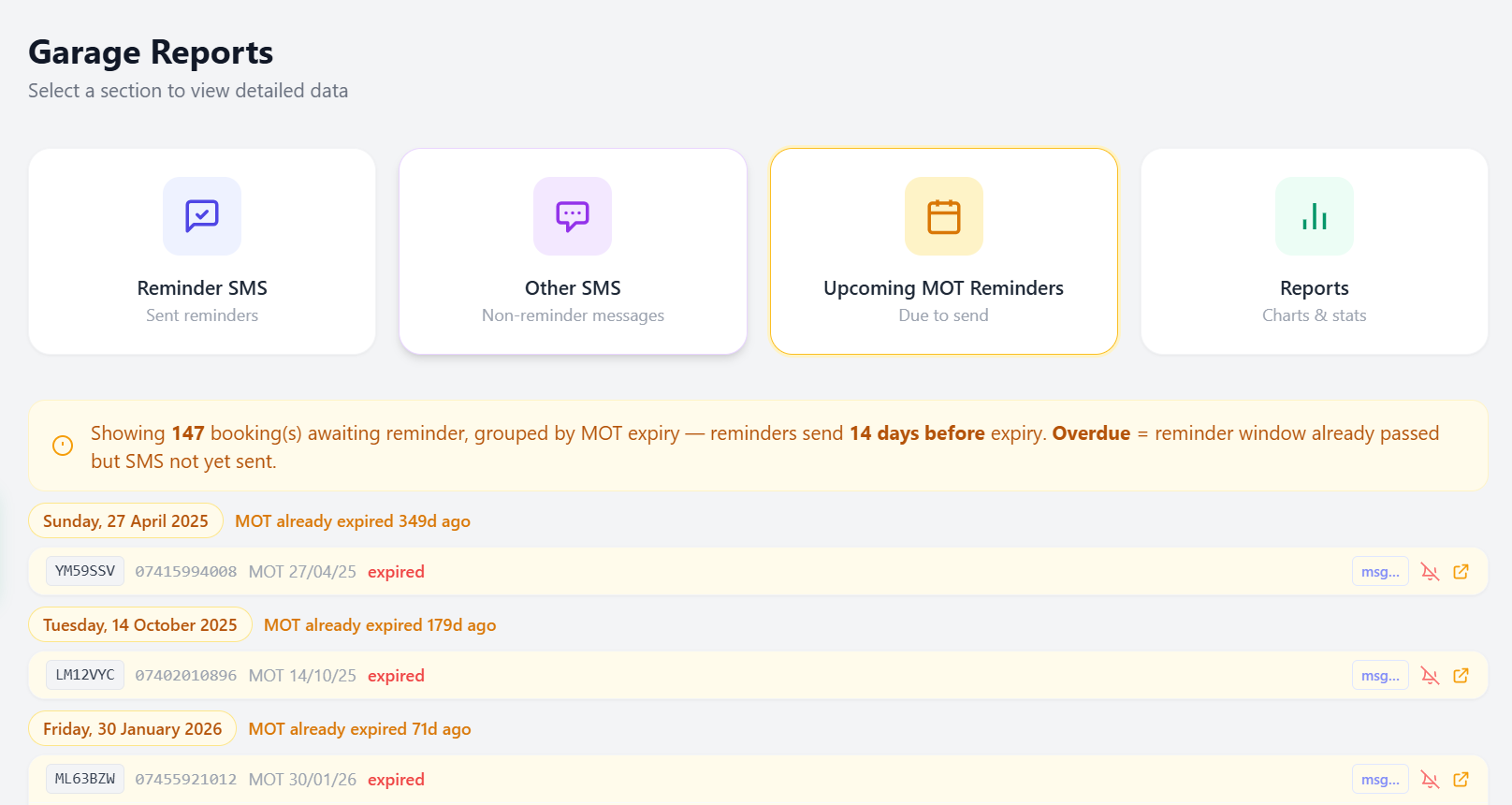Viewport: 1512px width, 805px height.
Task: Click phone number 07402010896
Action: pyautogui.click(x=186, y=676)
